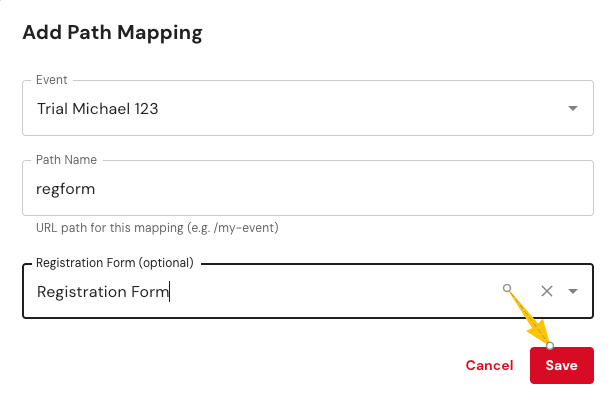Click inside the Registration Form text input
This screenshot has height=405, width=613.
pyautogui.click(x=260, y=291)
